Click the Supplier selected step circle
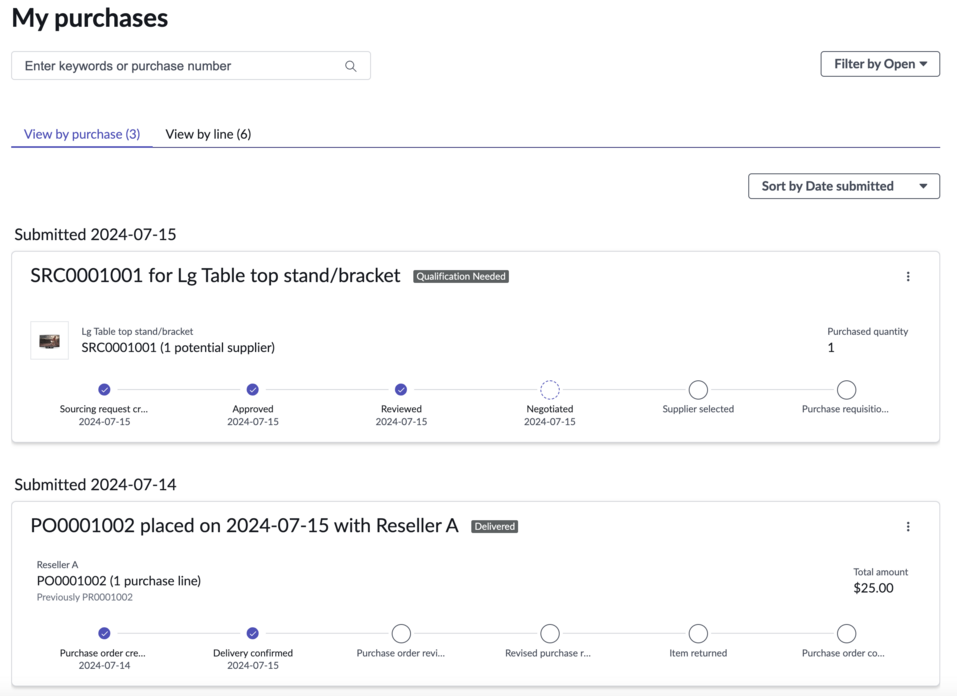Viewport: 957px width, 696px height. coord(698,390)
